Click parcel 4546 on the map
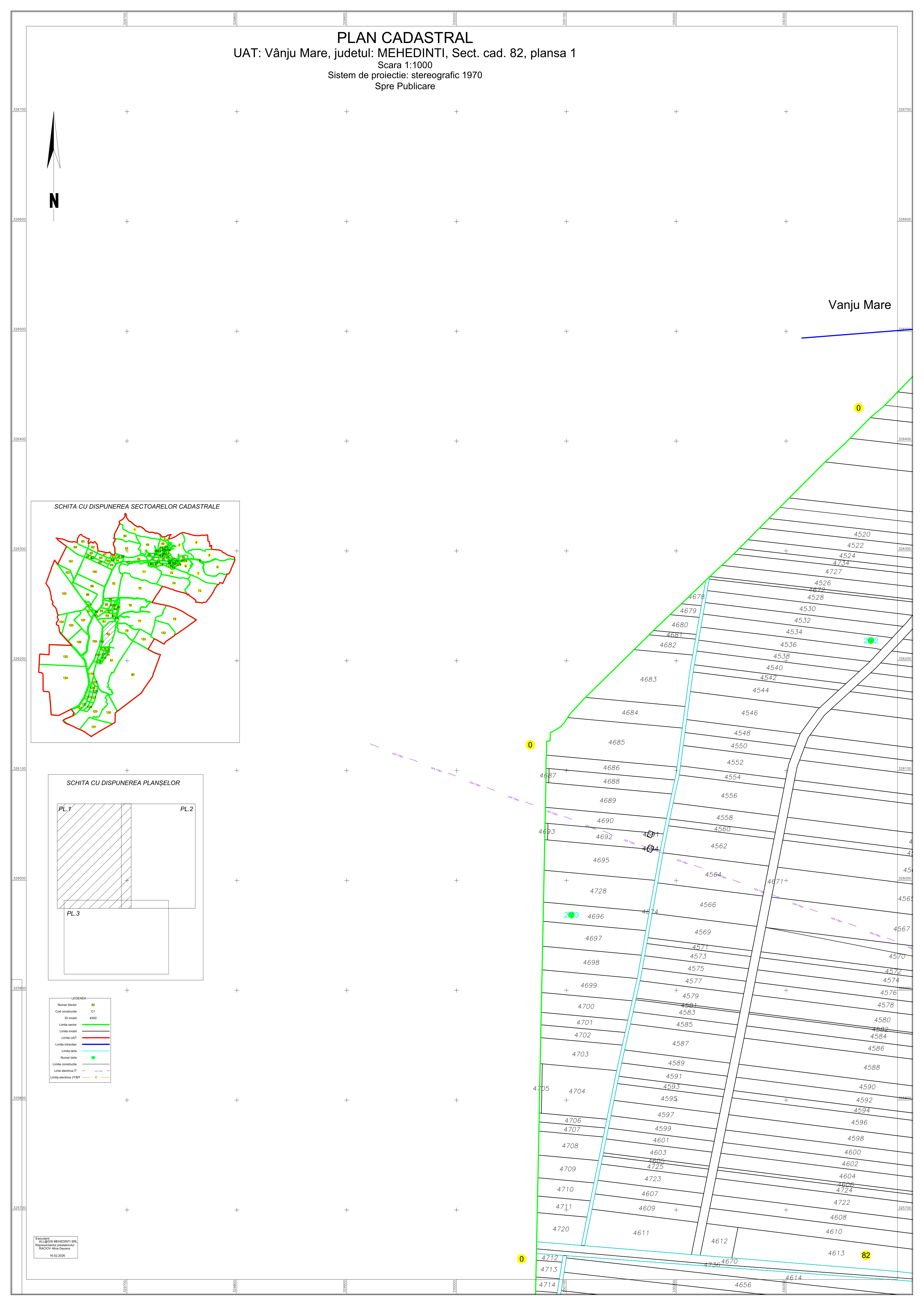Viewport: 924px width, 1306px height. pos(749,713)
